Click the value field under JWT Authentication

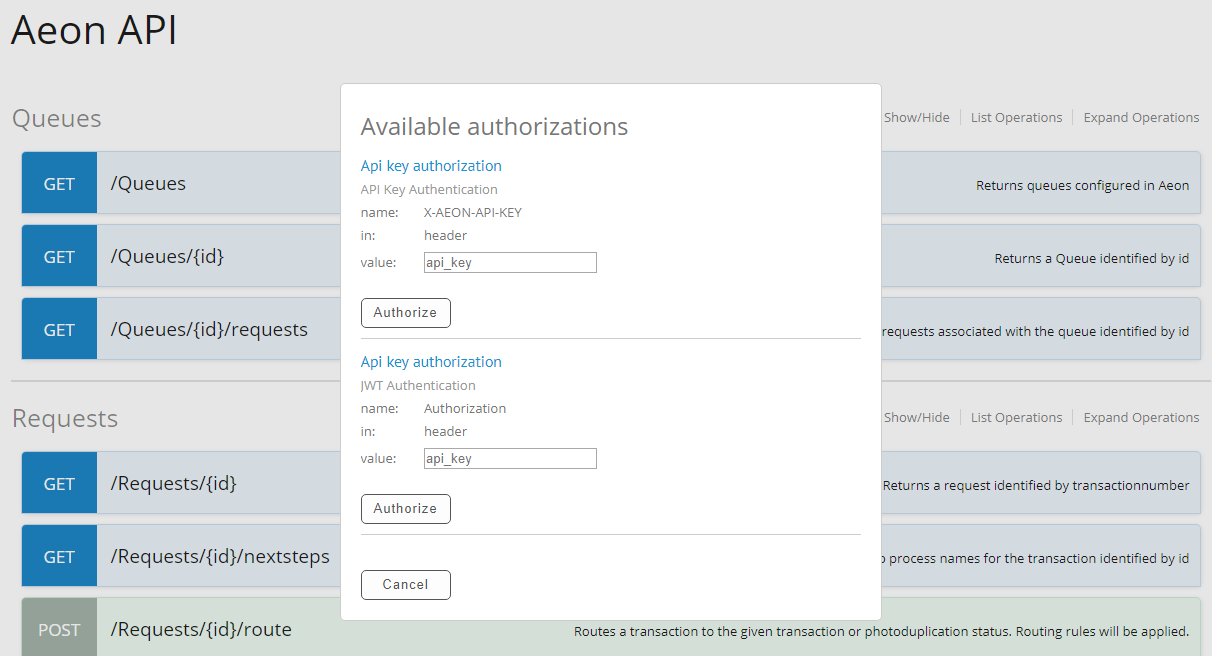coord(509,458)
